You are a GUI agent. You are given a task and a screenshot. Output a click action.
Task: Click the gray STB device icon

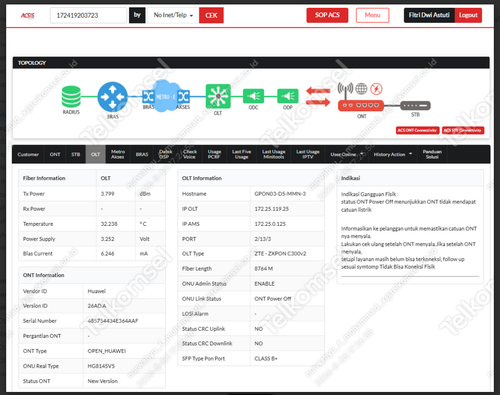pos(415,106)
